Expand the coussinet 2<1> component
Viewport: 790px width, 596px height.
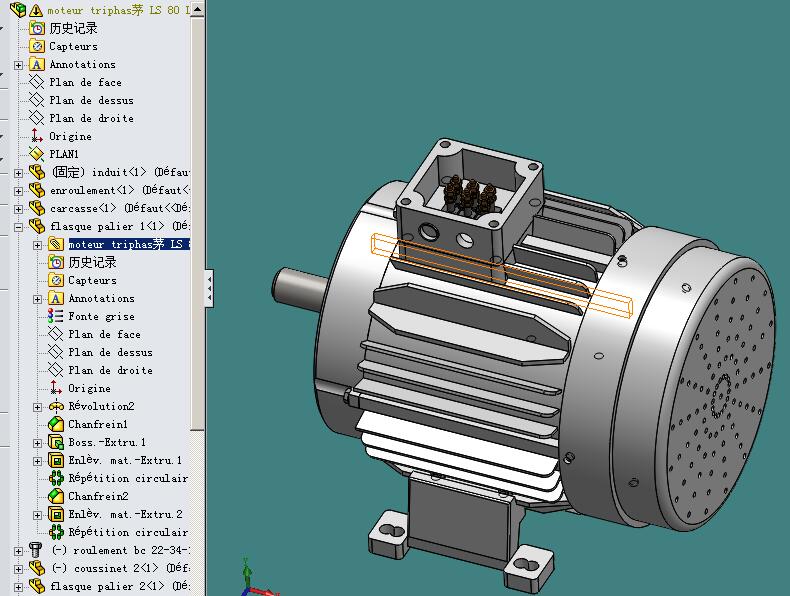pyautogui.click(x=18, y=568)
